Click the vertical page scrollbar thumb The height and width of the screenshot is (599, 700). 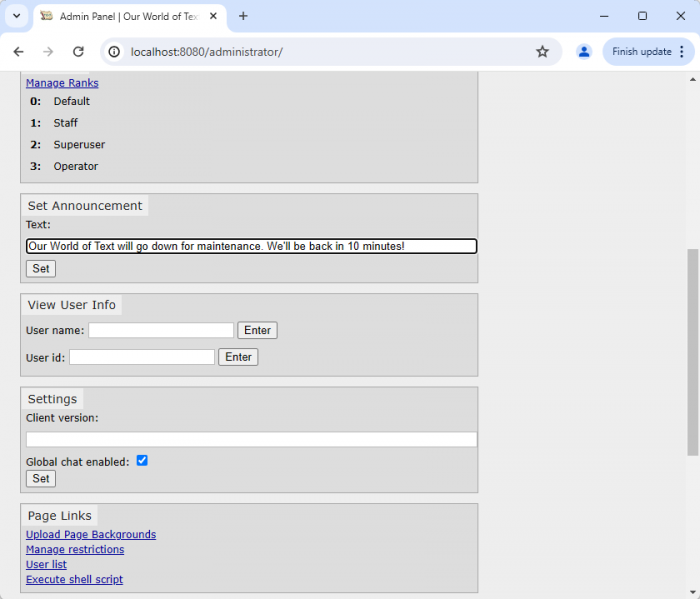(693, 350)
